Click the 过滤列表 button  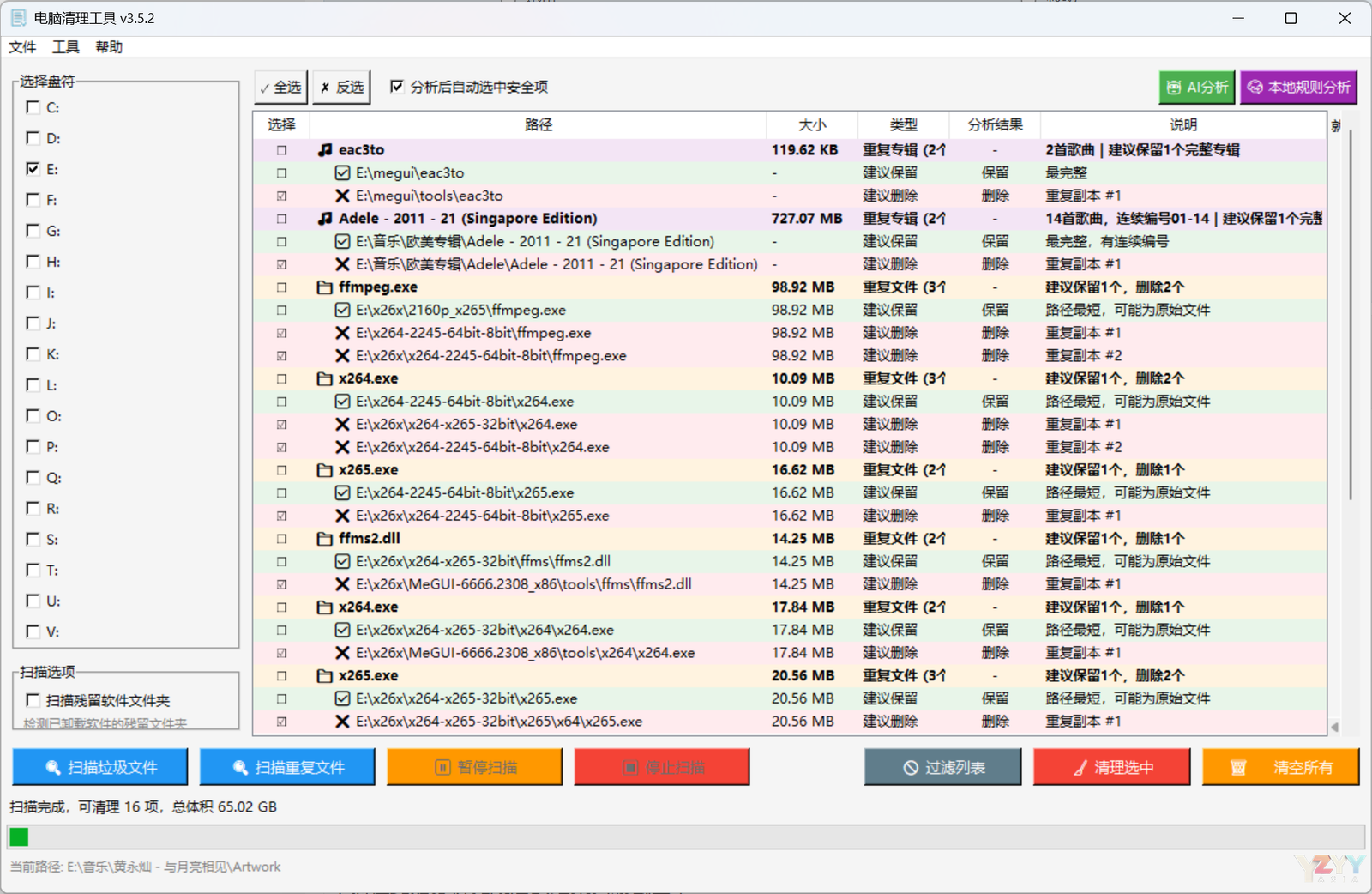pos(942,767)
